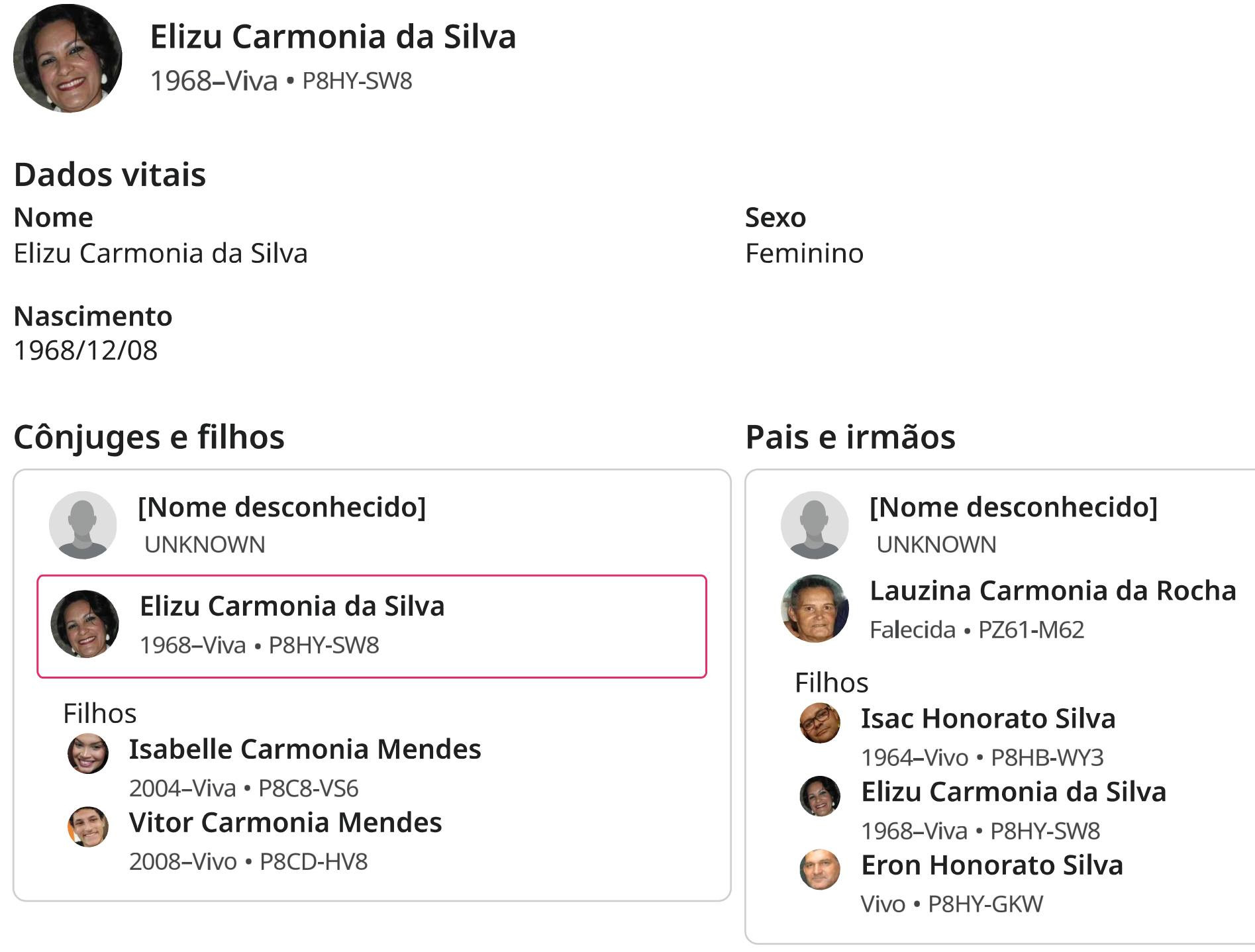Click Elizu's portrait in the siblings list

pos(820,796)
